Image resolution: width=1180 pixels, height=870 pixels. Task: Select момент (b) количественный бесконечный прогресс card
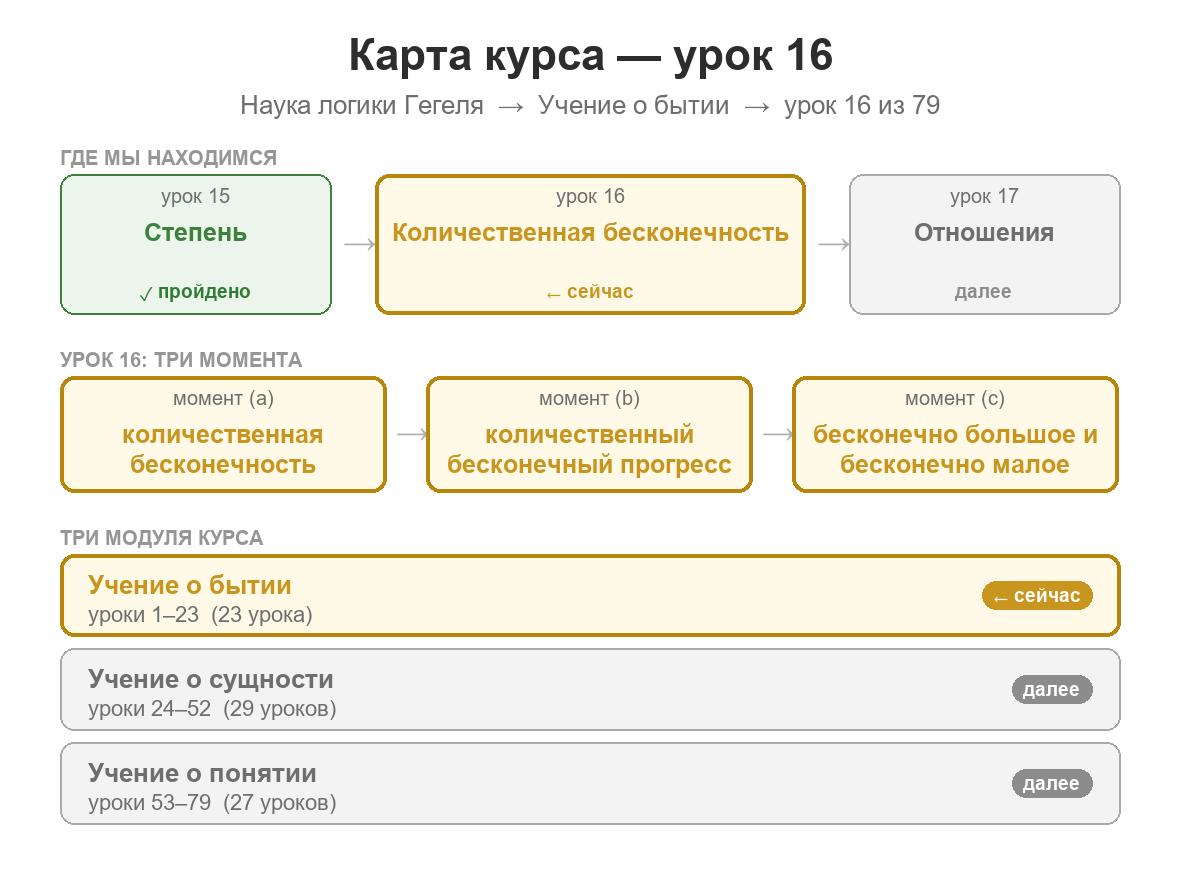tap(589, 435)
